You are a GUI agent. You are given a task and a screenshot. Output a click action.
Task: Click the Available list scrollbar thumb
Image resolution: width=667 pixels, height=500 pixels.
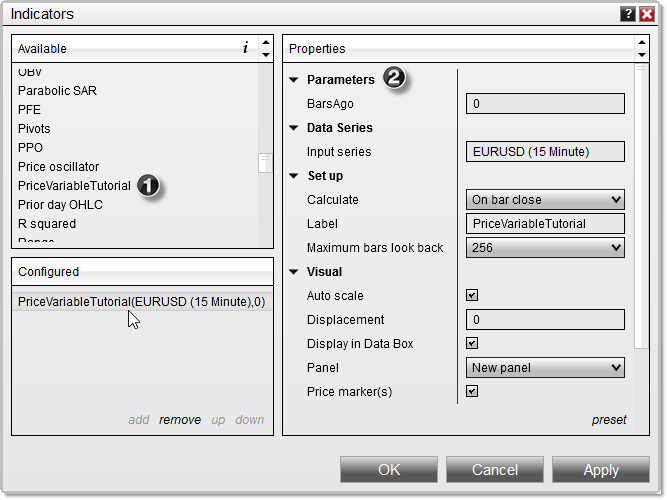pyautogui.click(x=265, y=163)
